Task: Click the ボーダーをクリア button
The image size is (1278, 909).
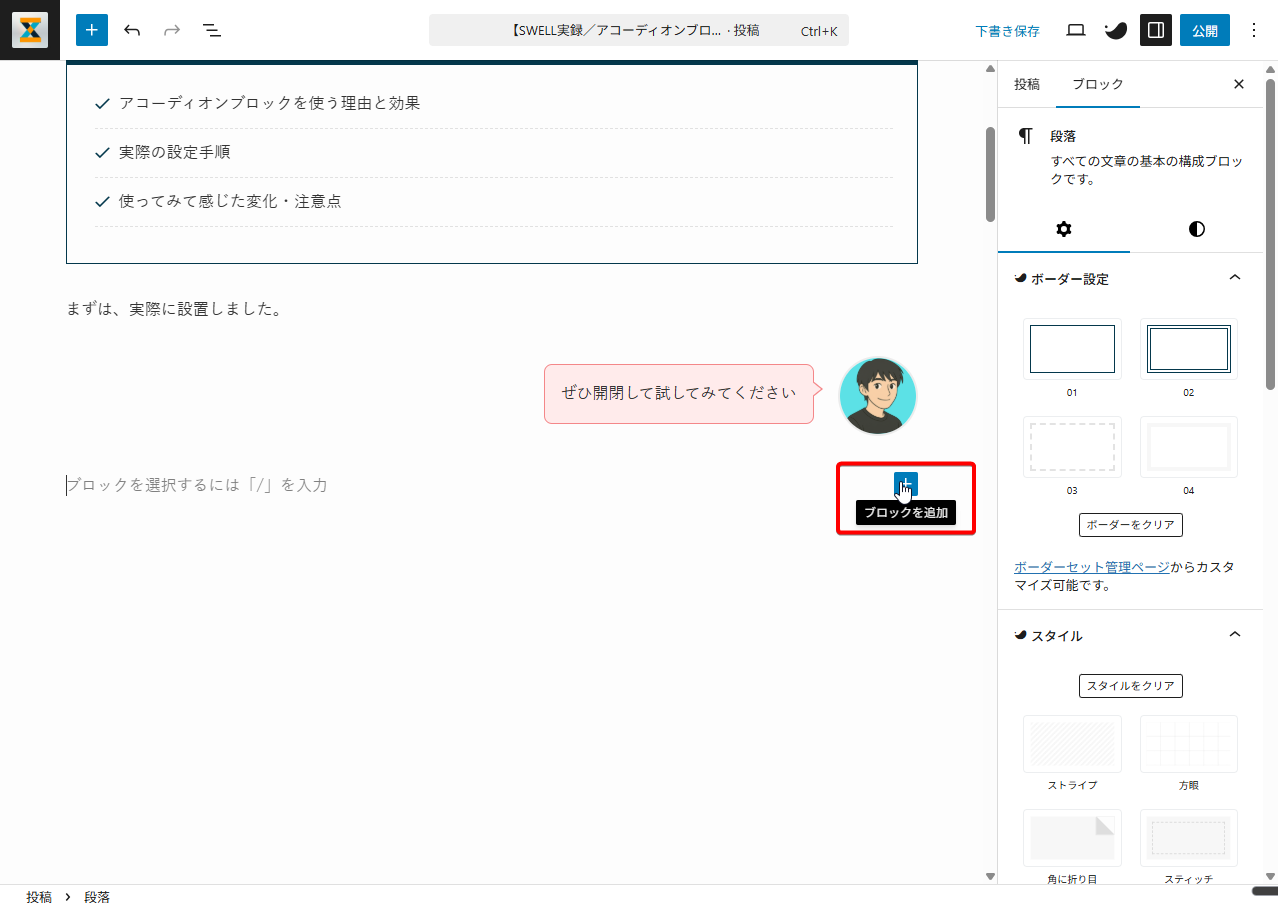Action: tap(1130, 525)
